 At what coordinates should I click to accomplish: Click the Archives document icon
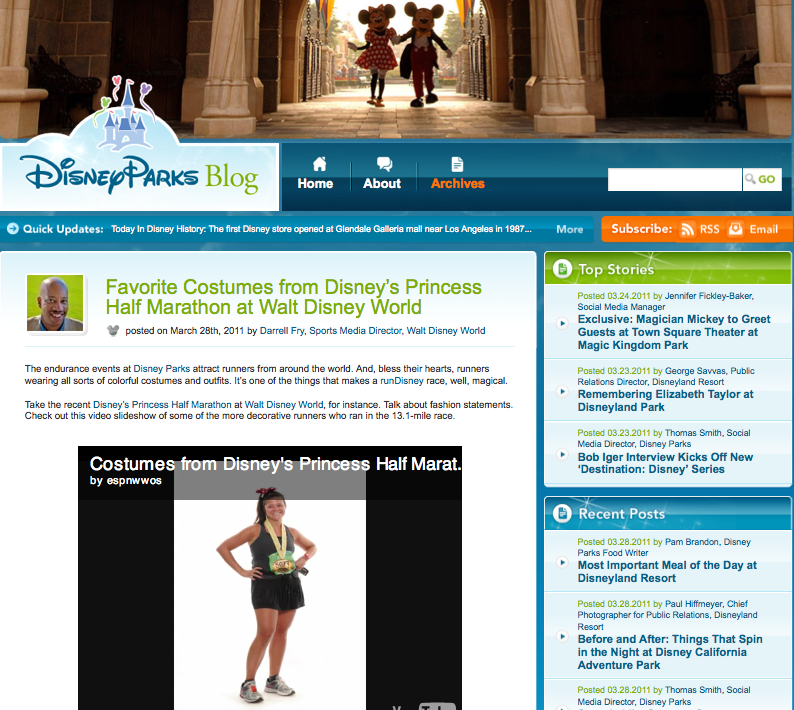(457, 164)
